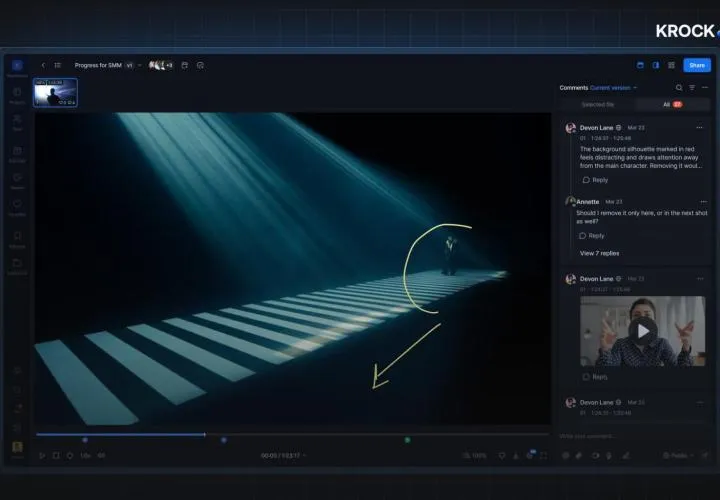Open the comments filter icon

(692, 88)
